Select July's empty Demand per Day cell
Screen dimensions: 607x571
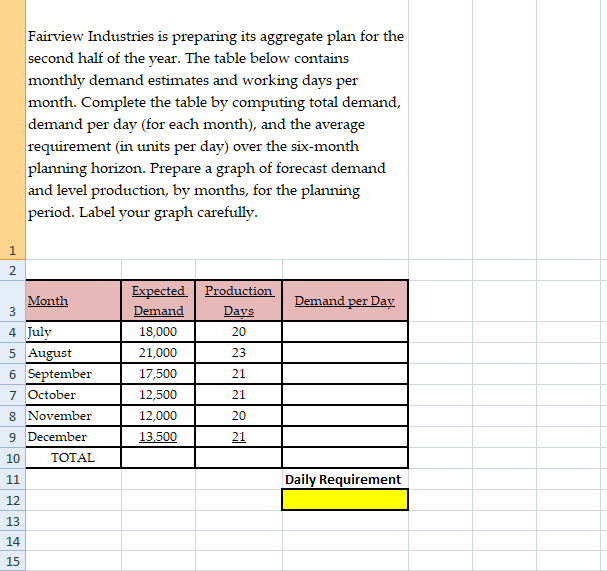(x=345, y=332)
